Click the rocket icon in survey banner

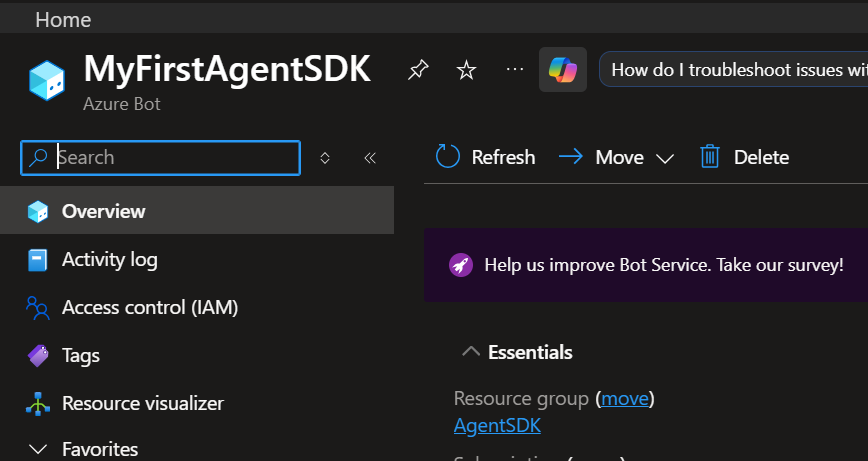[x=461, y=265]
